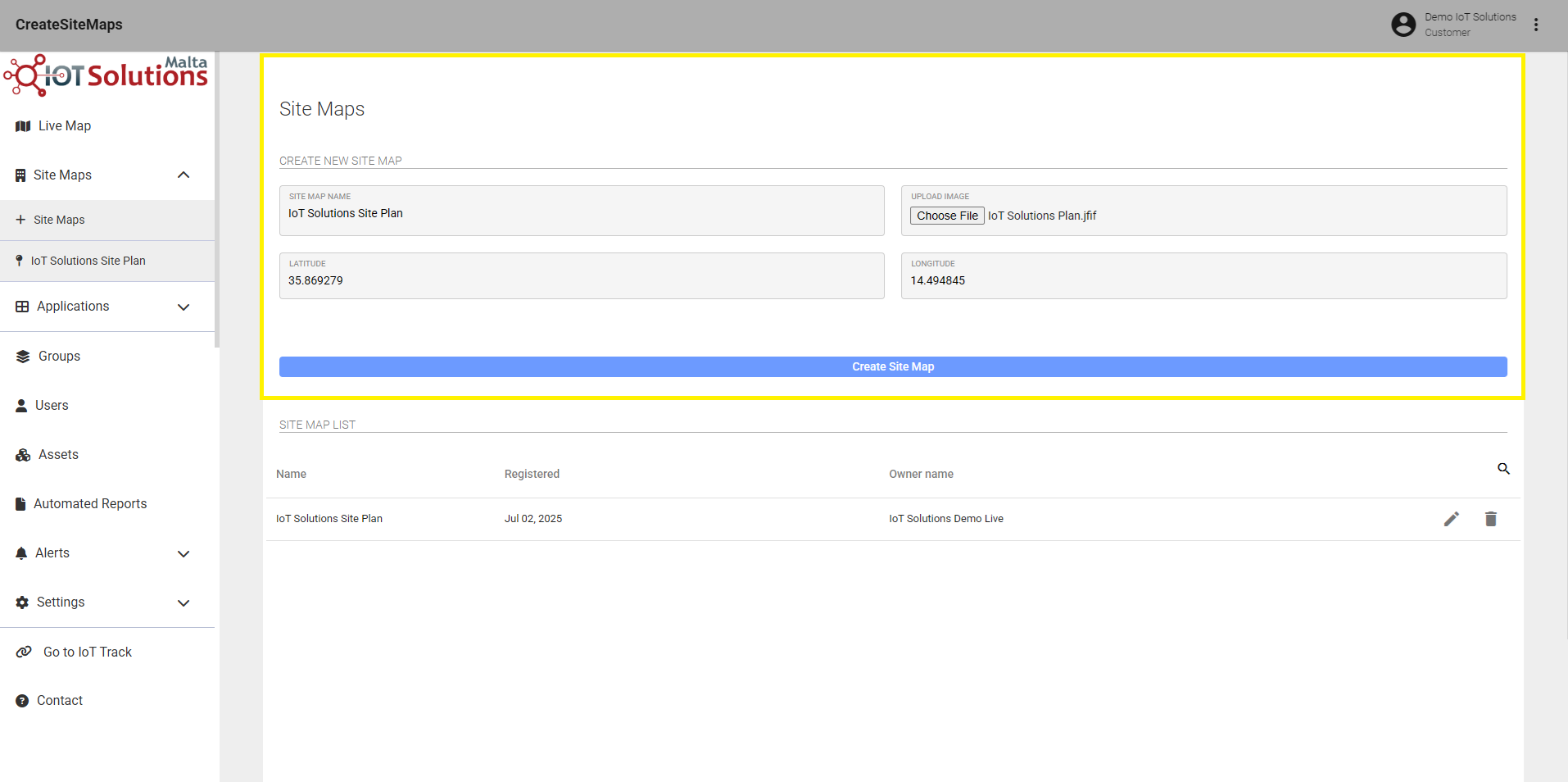Expand the Alerts menu chevron
The image size is (1568, 782).
[x=184, y=553]
